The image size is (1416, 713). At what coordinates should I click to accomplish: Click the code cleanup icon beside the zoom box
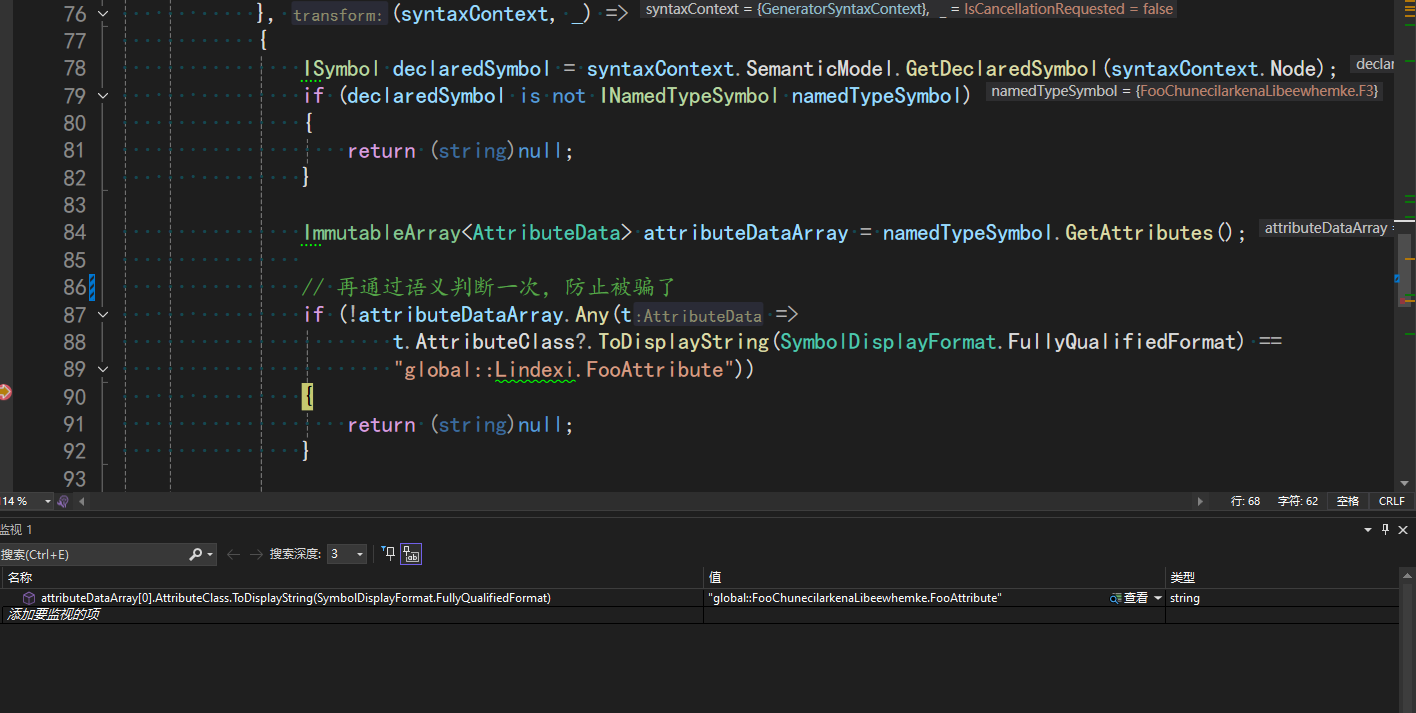click(63, 501)
